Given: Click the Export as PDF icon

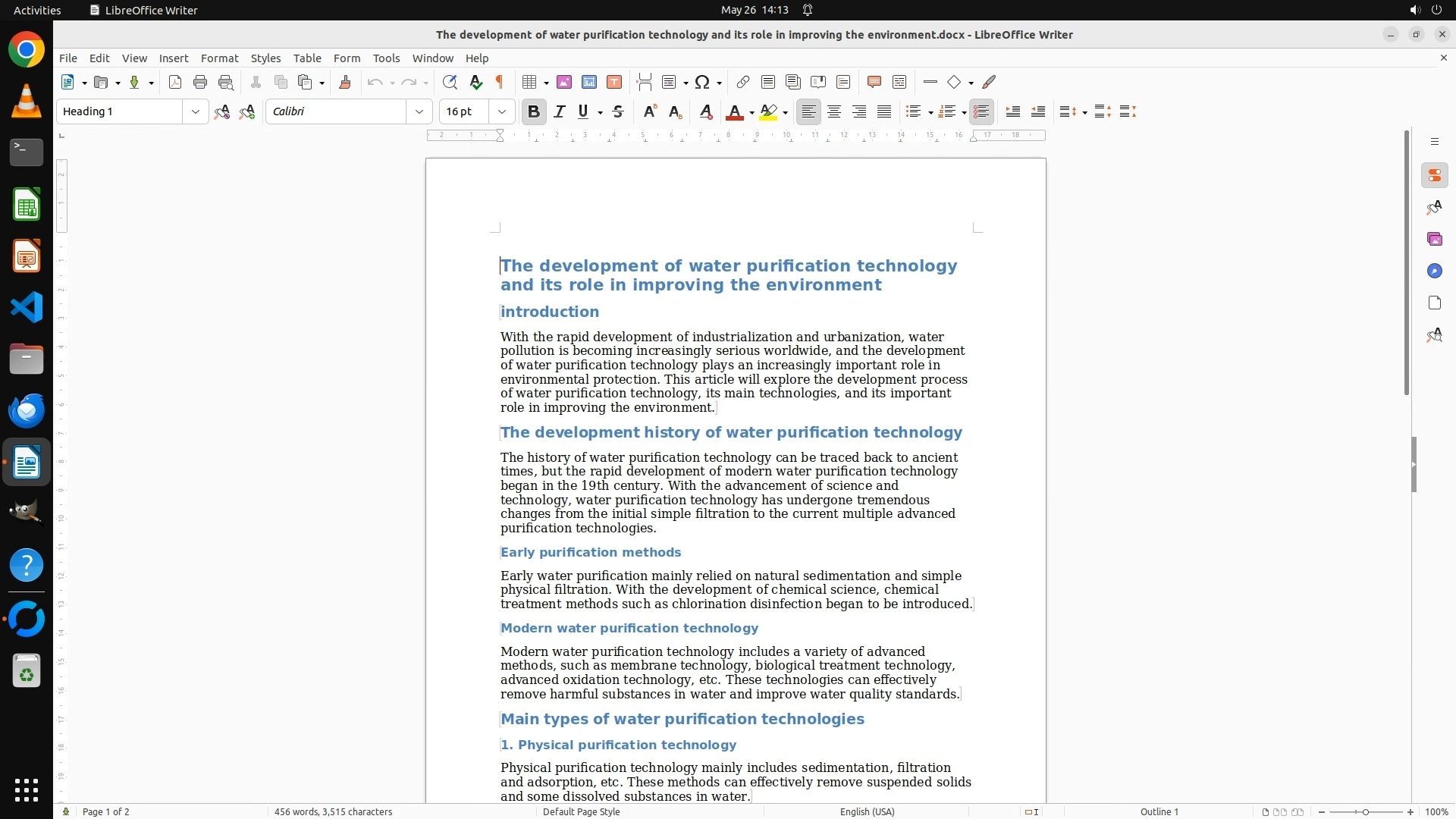Looking at the screenshot, I should coord(175,82).
